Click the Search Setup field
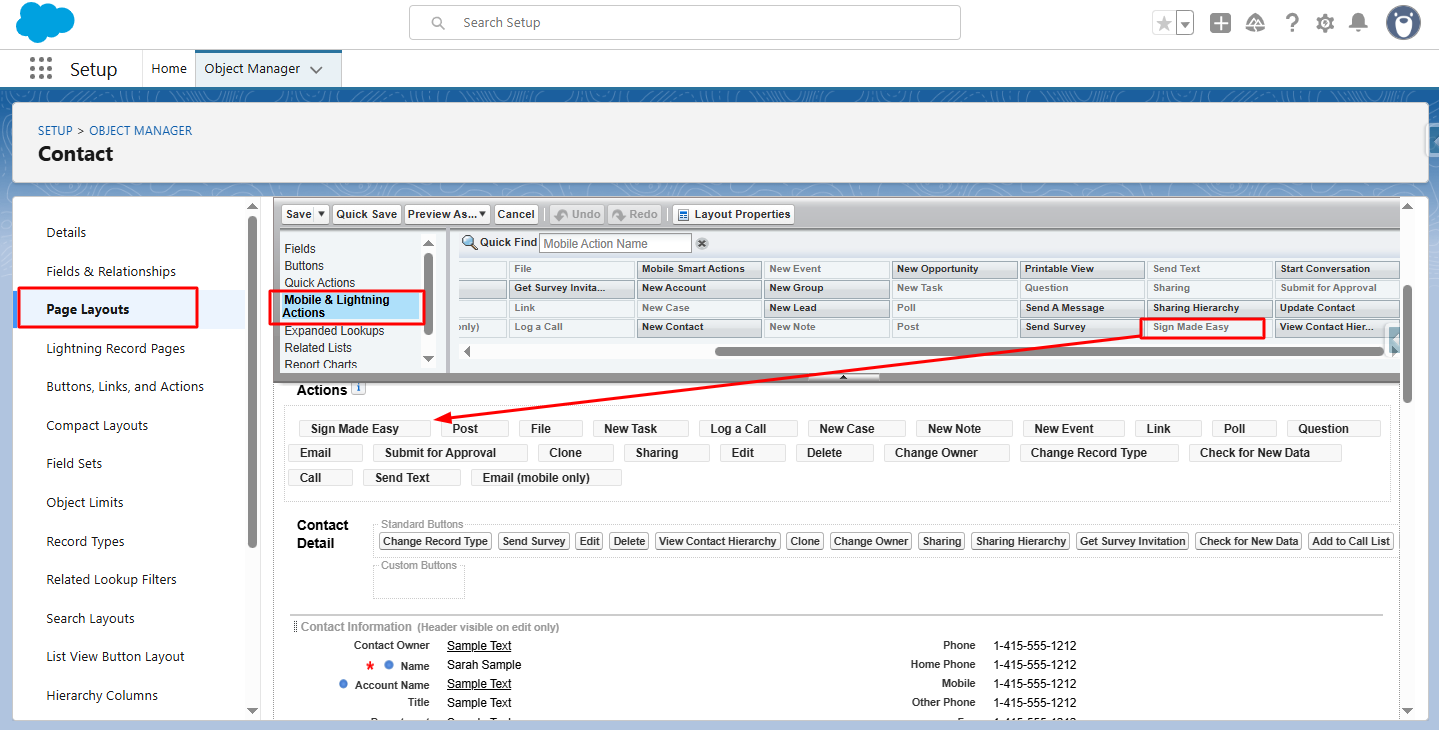The height and width of the screenshot is (730, 1439). [684, 23]
